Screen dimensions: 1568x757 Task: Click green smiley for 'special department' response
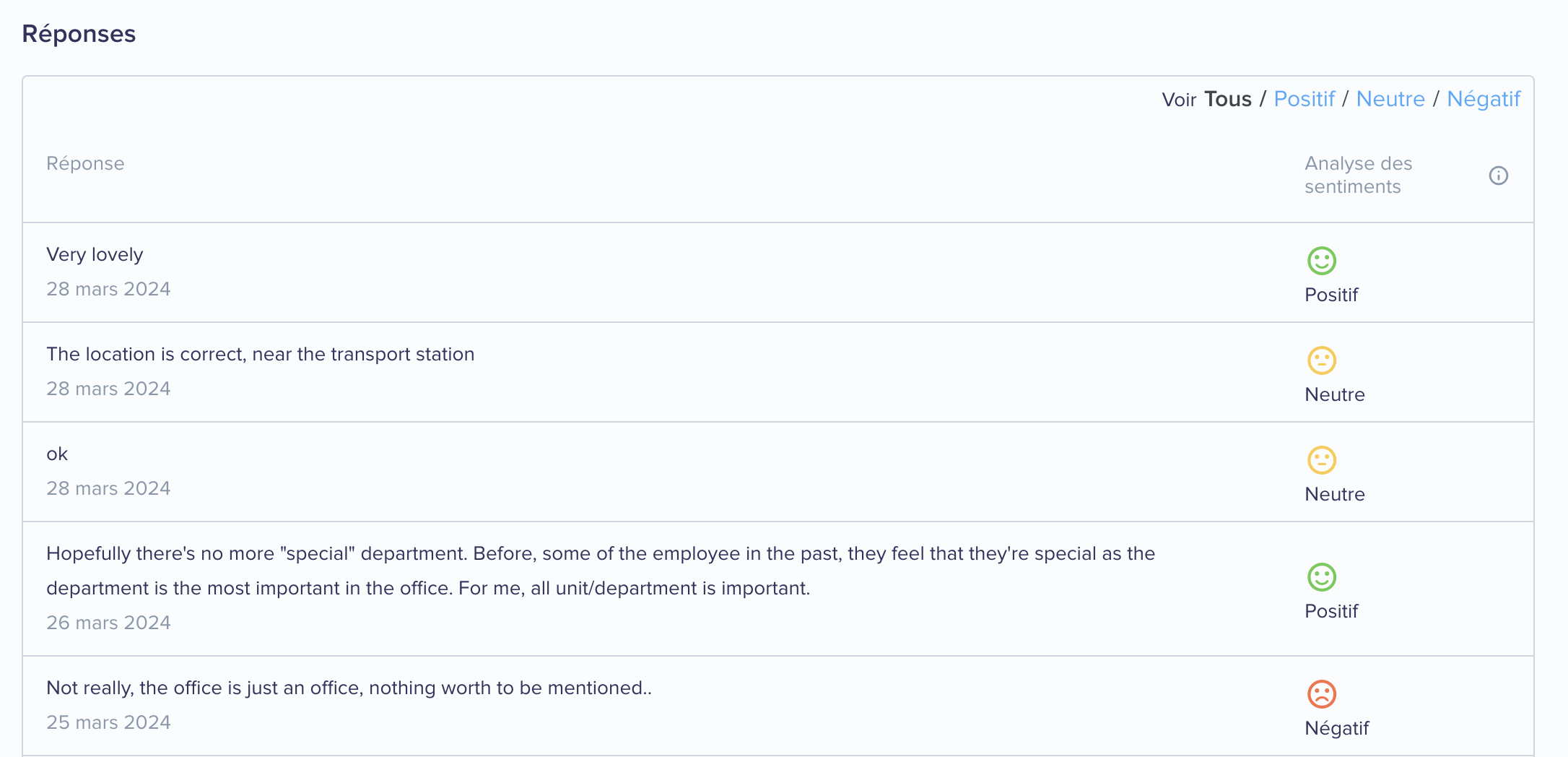pyautogui.click(x=1322, y=577)
